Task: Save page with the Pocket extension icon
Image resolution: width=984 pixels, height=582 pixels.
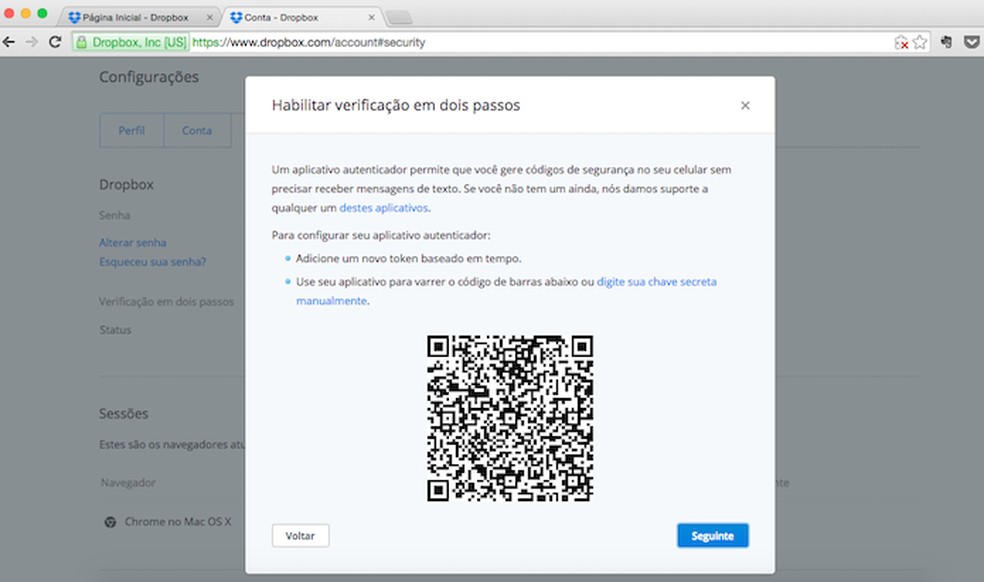Action: [x=970, y=42]
